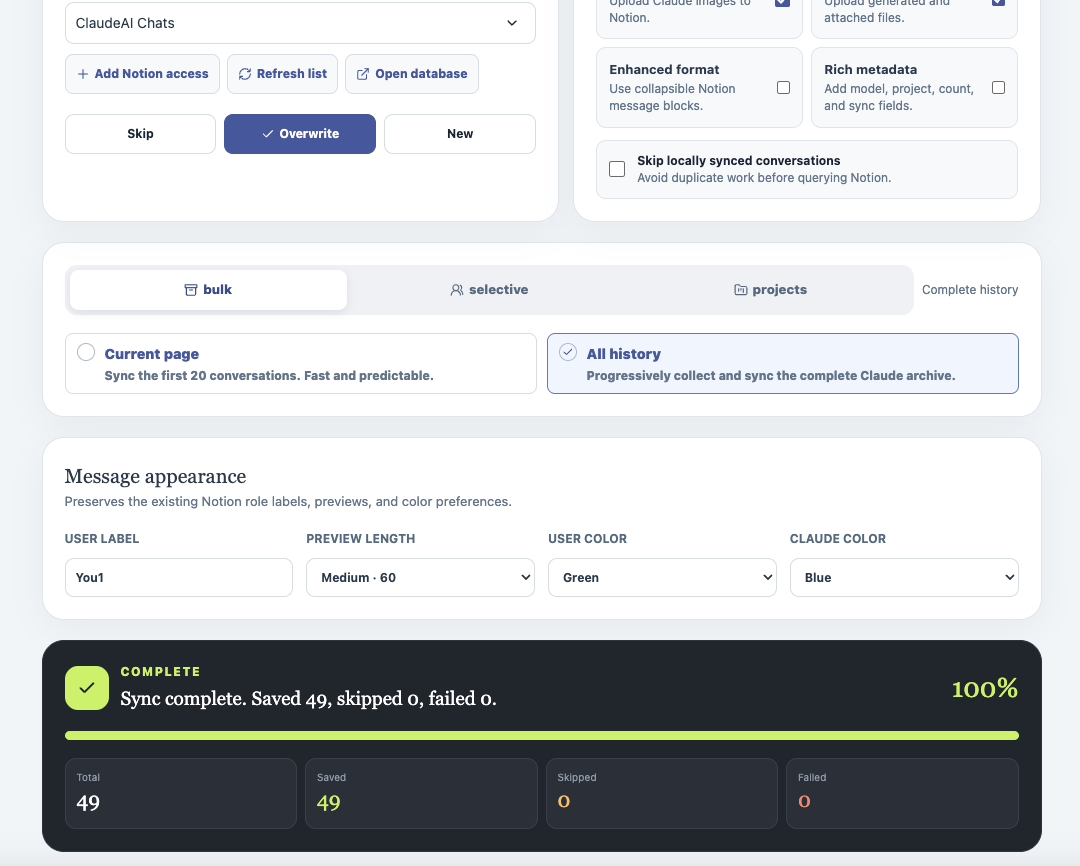Tick Skip locally synced conversations checkbox
Image resolution: width=1080 pixels, height=866 pixels.
[x=617, y=169]
